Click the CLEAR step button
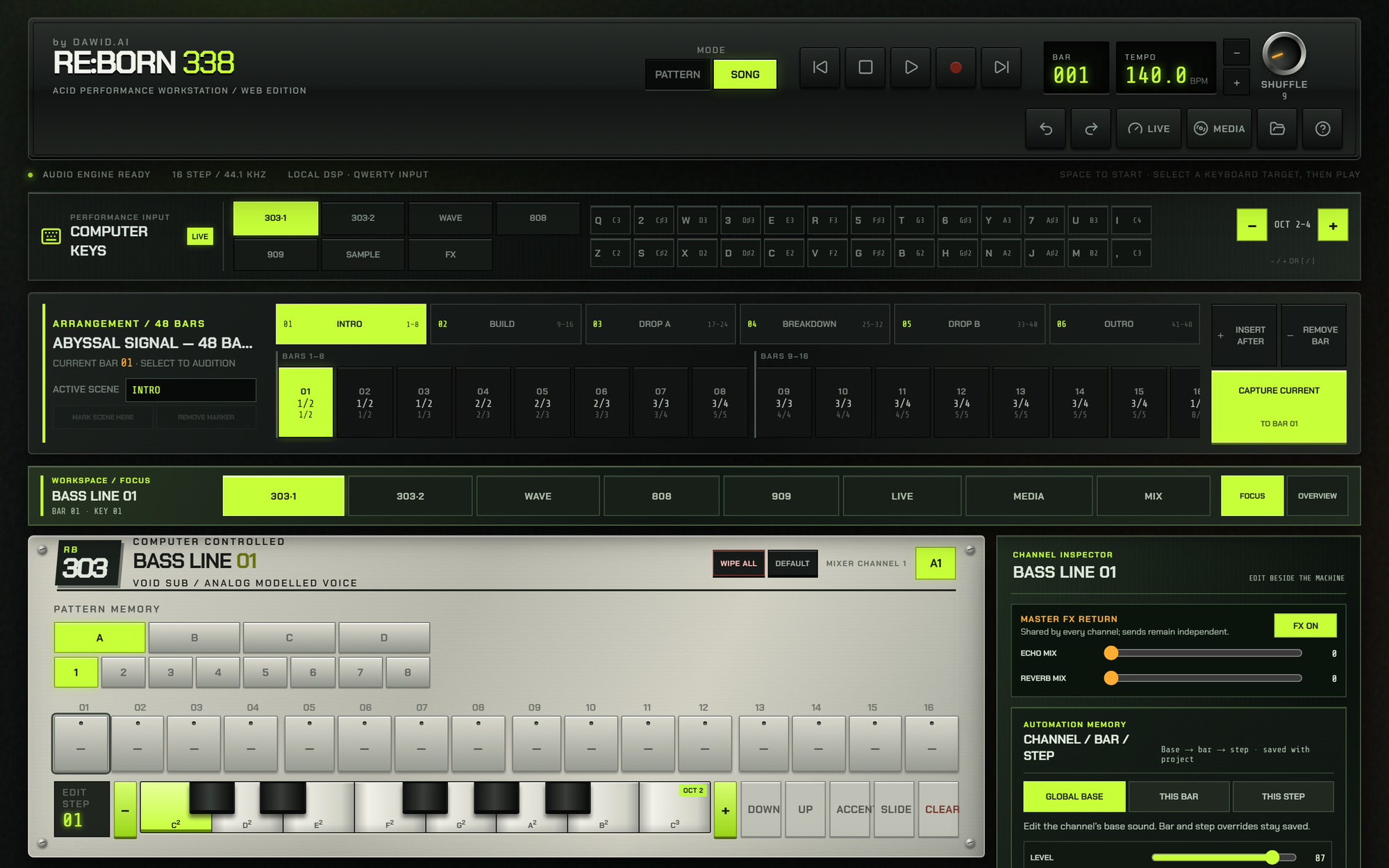The image size is (1389, 868). (x=940, y=810)
